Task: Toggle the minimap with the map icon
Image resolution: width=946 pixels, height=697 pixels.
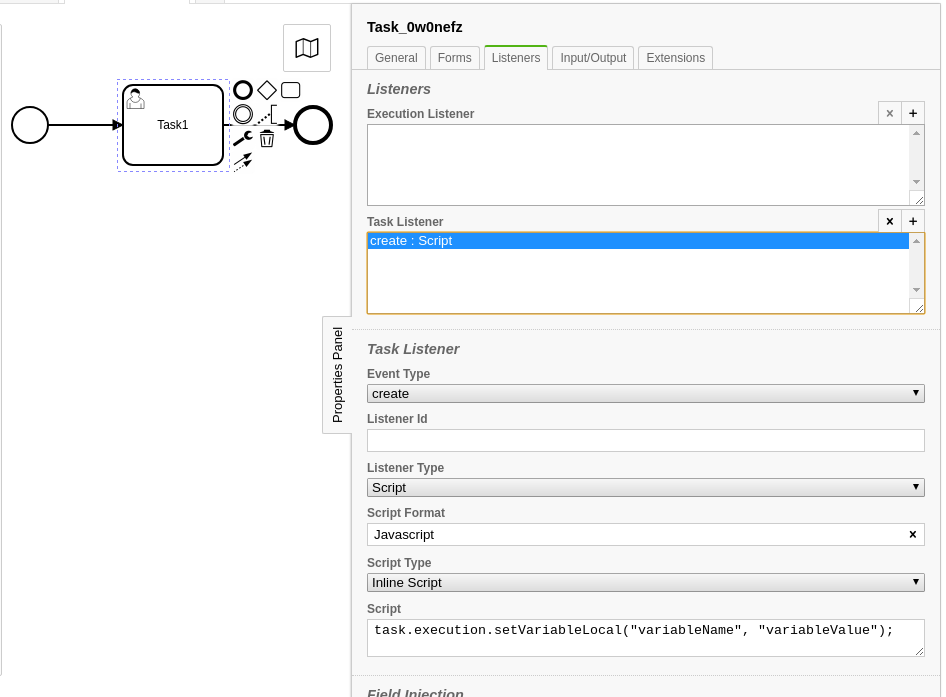Action: click(x=307, y=48)
